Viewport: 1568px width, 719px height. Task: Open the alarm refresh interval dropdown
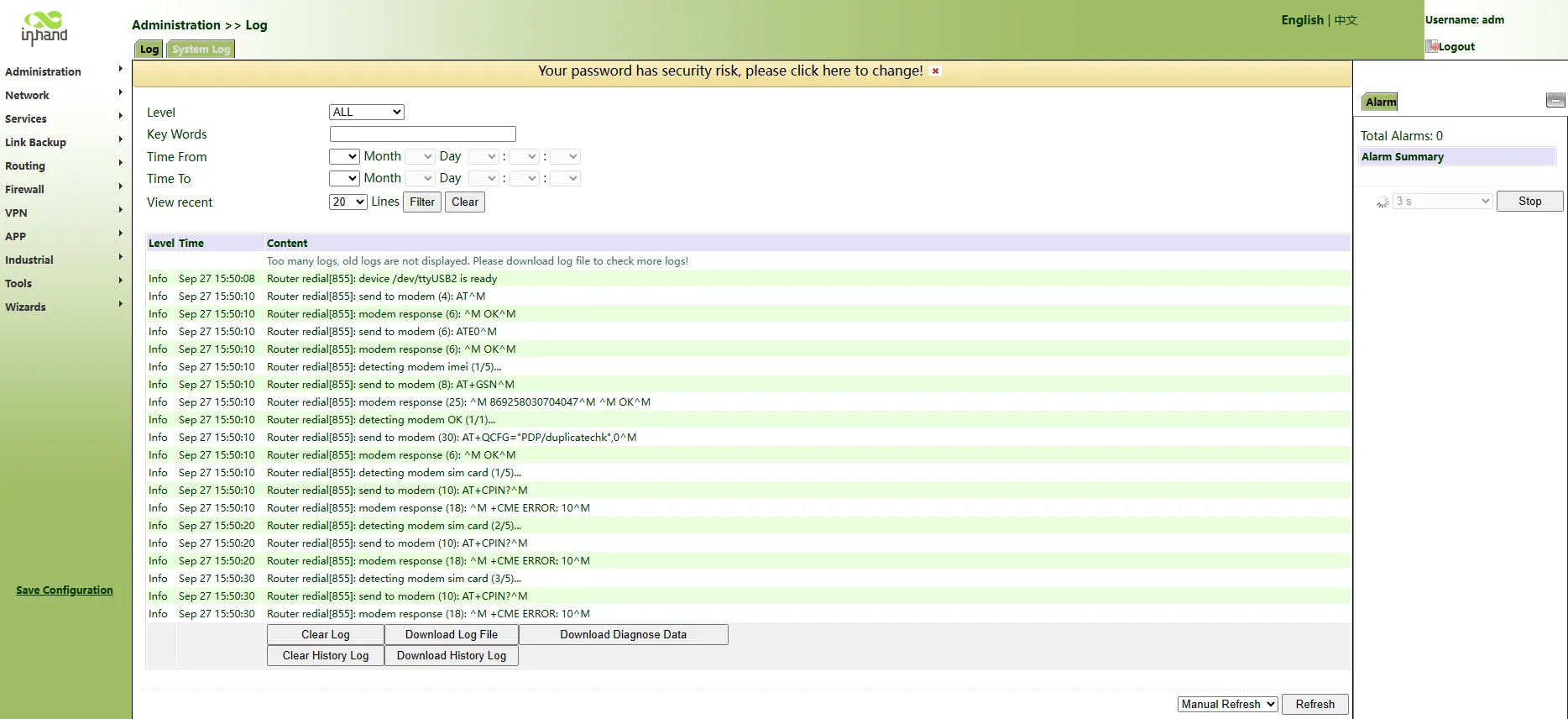(1442, 201)
